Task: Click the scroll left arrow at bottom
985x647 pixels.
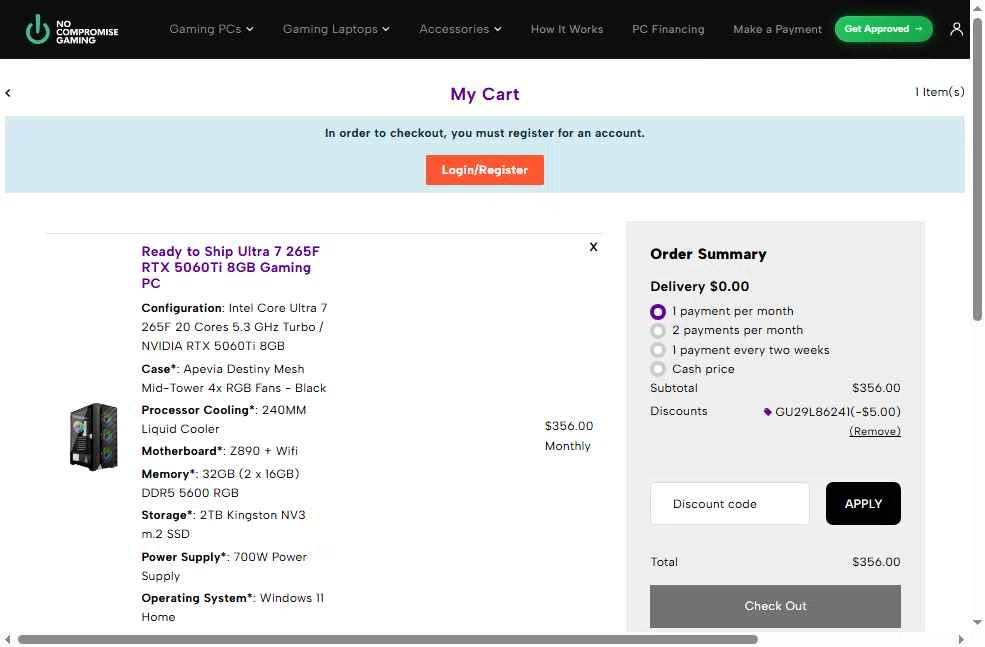Action: click(8, 639)
